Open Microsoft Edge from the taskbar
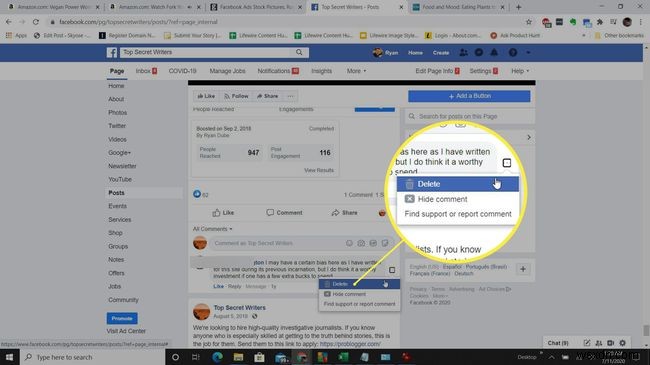 pos(217,357)
